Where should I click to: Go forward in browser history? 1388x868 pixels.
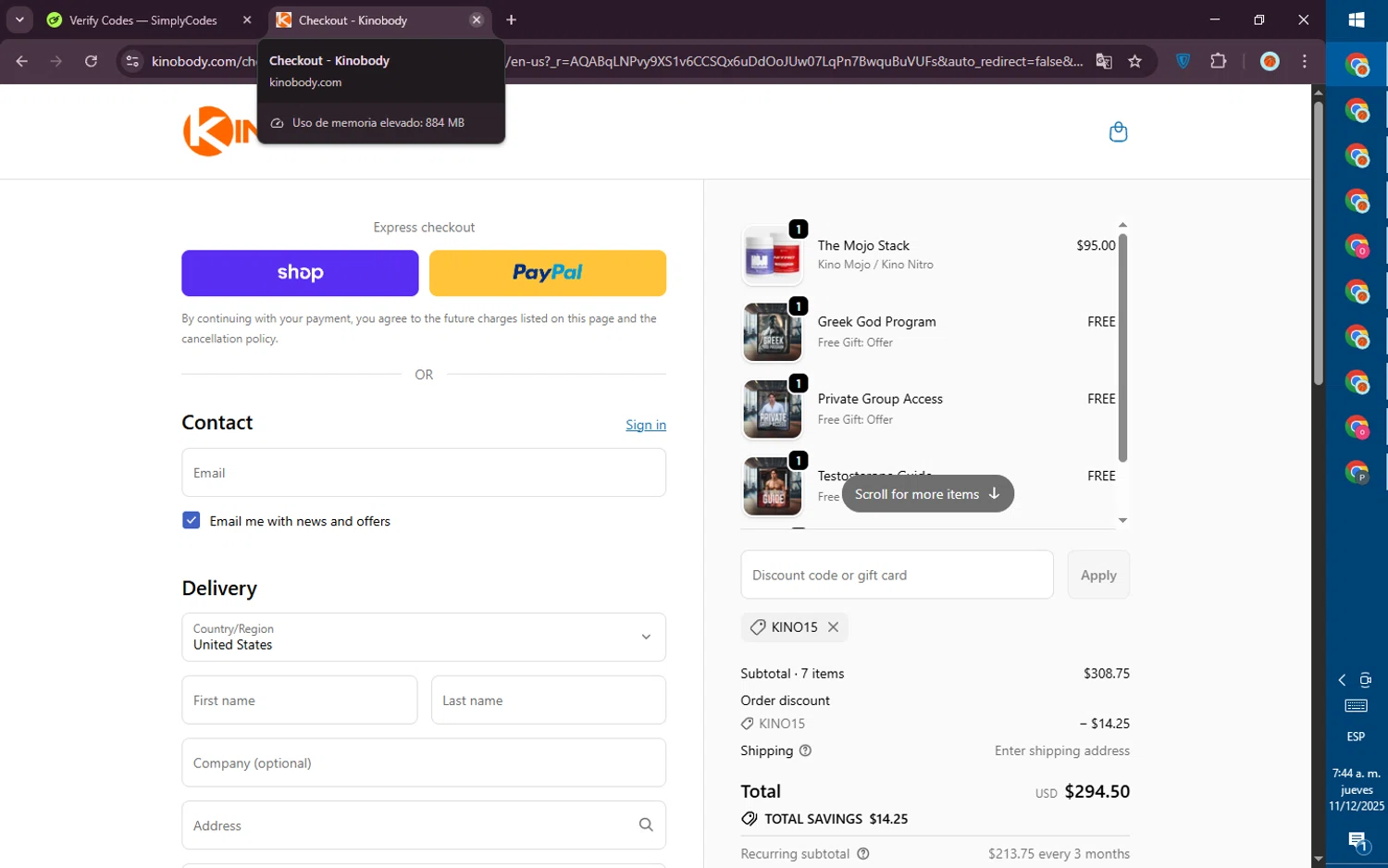pyautogui.click(x=56, y=61)
